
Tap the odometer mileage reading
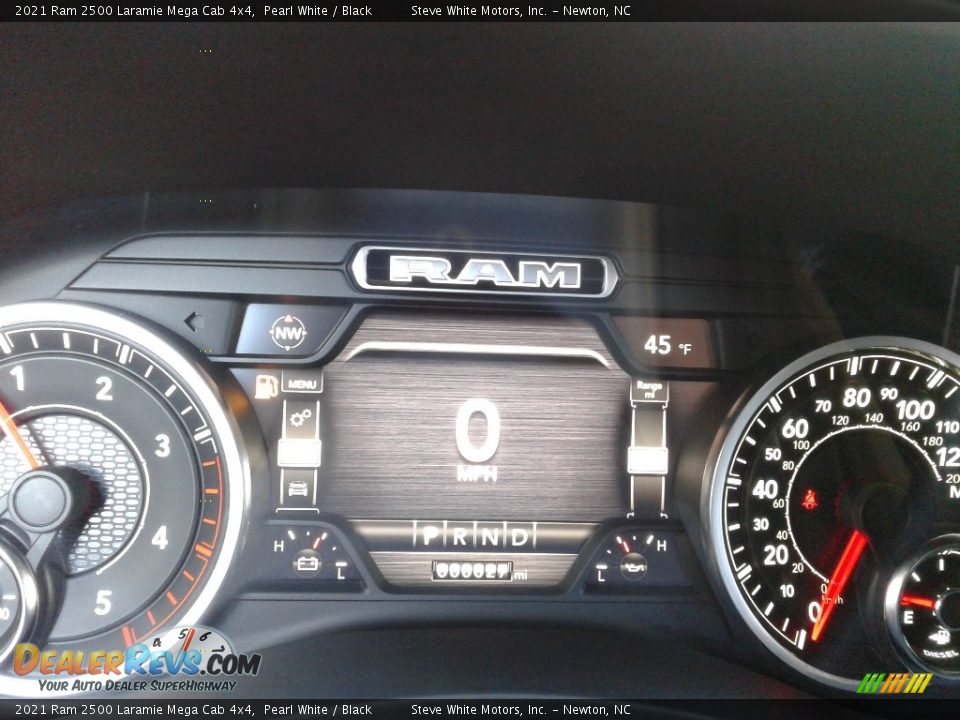click(x=479, y=571)
